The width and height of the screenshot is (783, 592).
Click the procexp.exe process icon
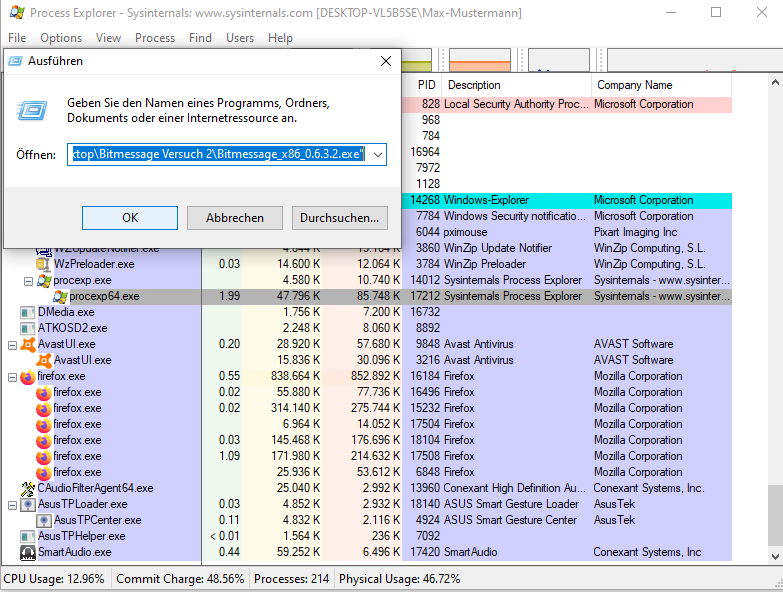[44, 281]
